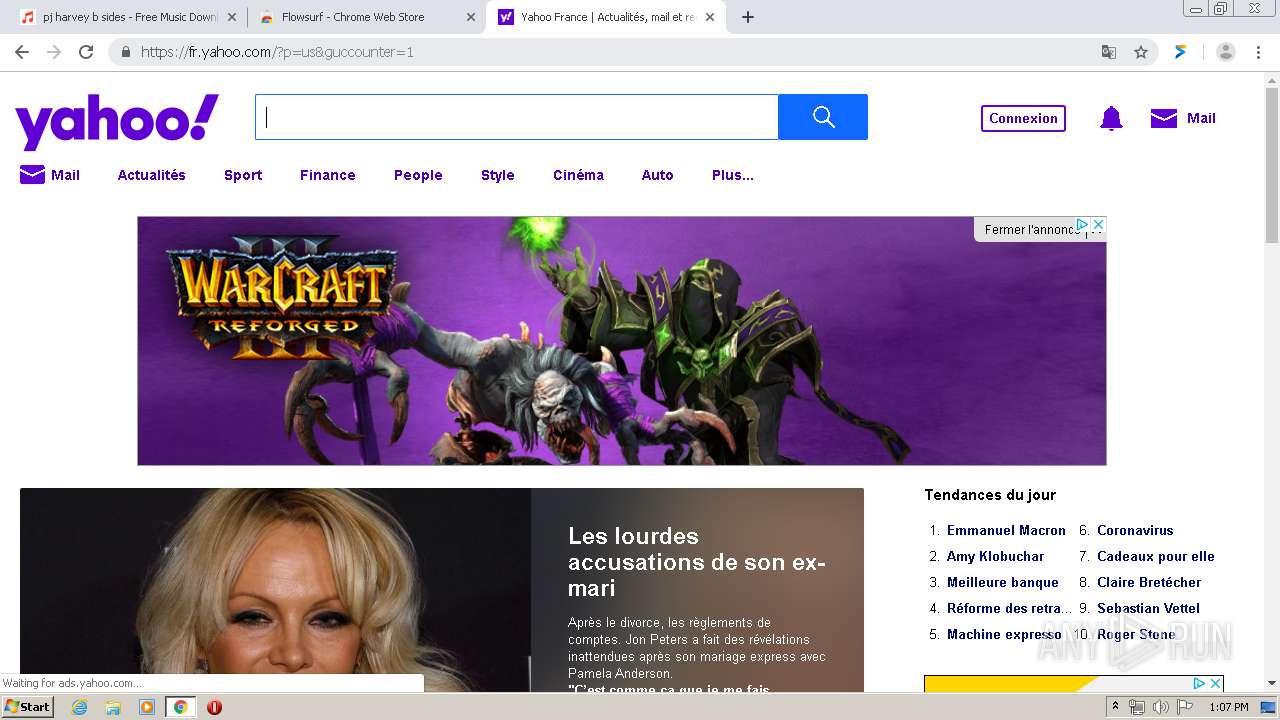Close the small yellow ad at bottom right

pyautogui.click(x=1215, y=684)
